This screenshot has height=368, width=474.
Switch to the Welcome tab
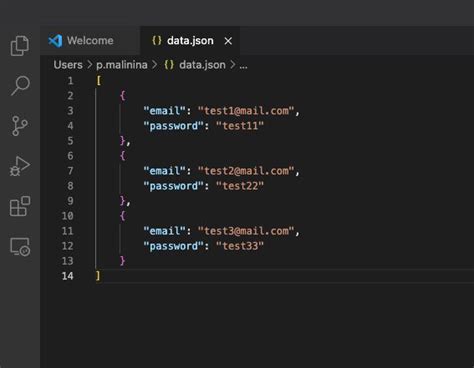point(90,41)
